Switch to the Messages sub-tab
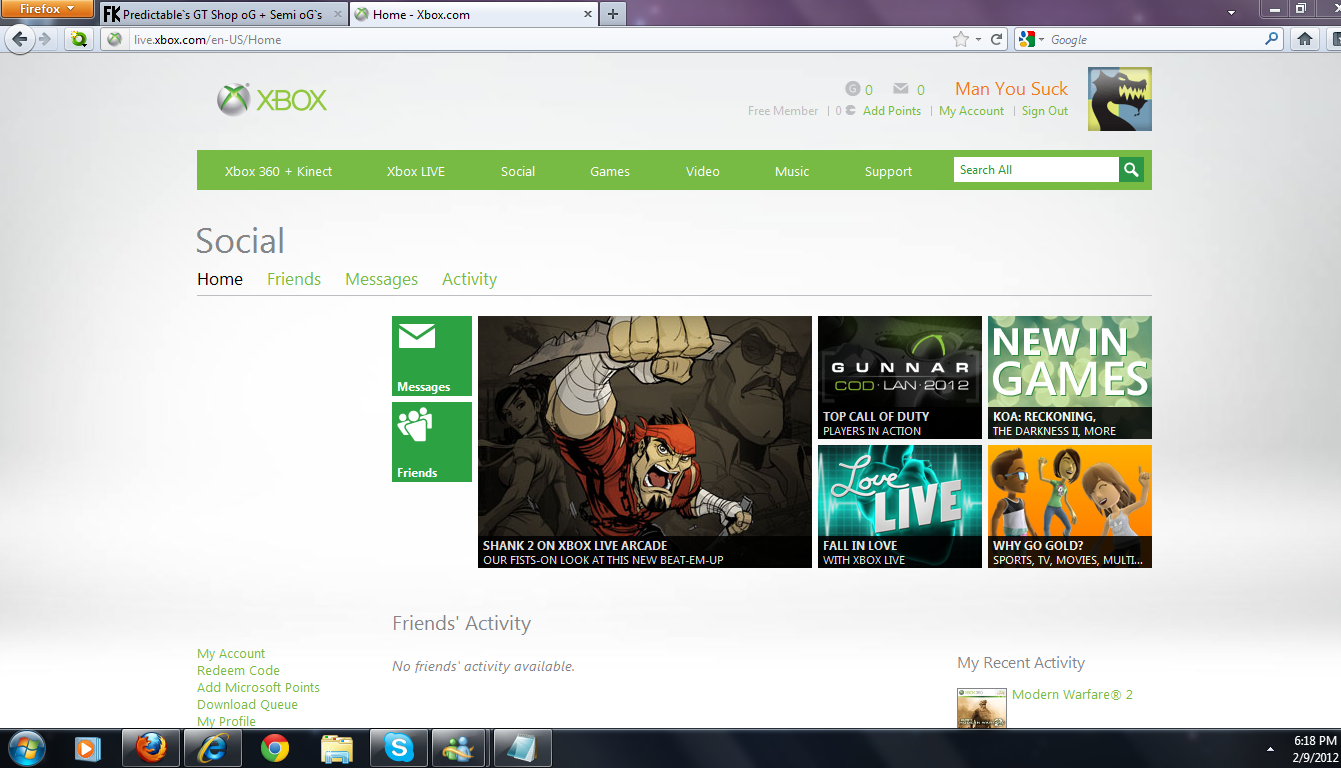 [x=381, y=279]
